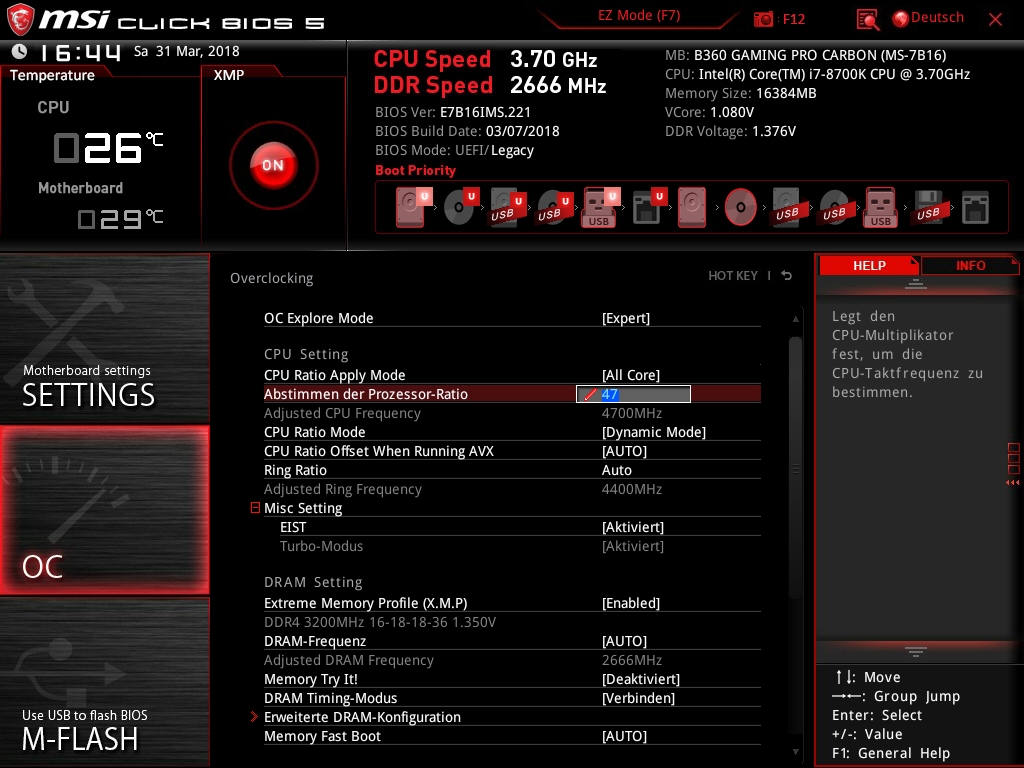This screenshot has height=768, width=1024.
Task: Collapse the Misc Setting section
Action: [x=255, y=507]
